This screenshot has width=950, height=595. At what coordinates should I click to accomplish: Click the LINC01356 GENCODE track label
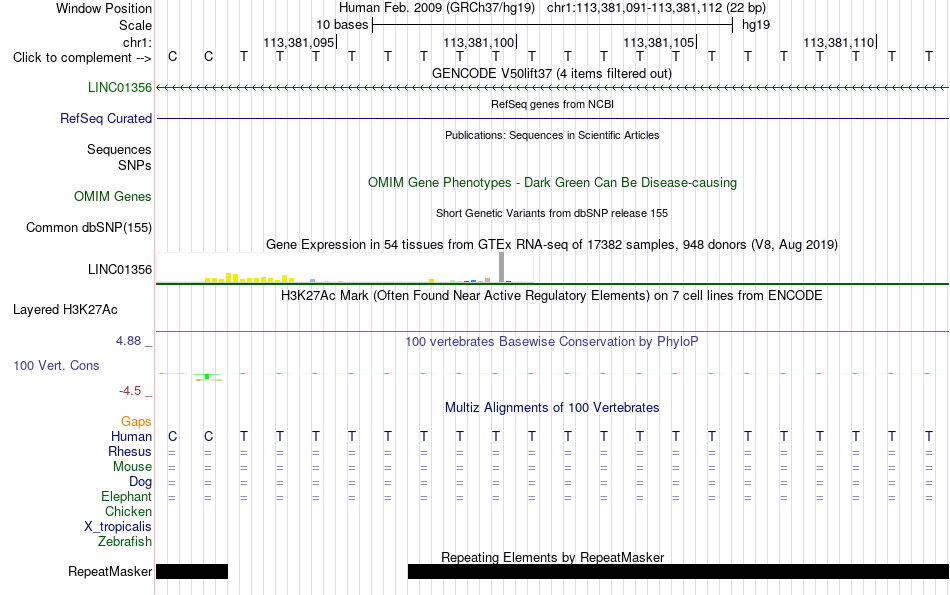[120, 88]
